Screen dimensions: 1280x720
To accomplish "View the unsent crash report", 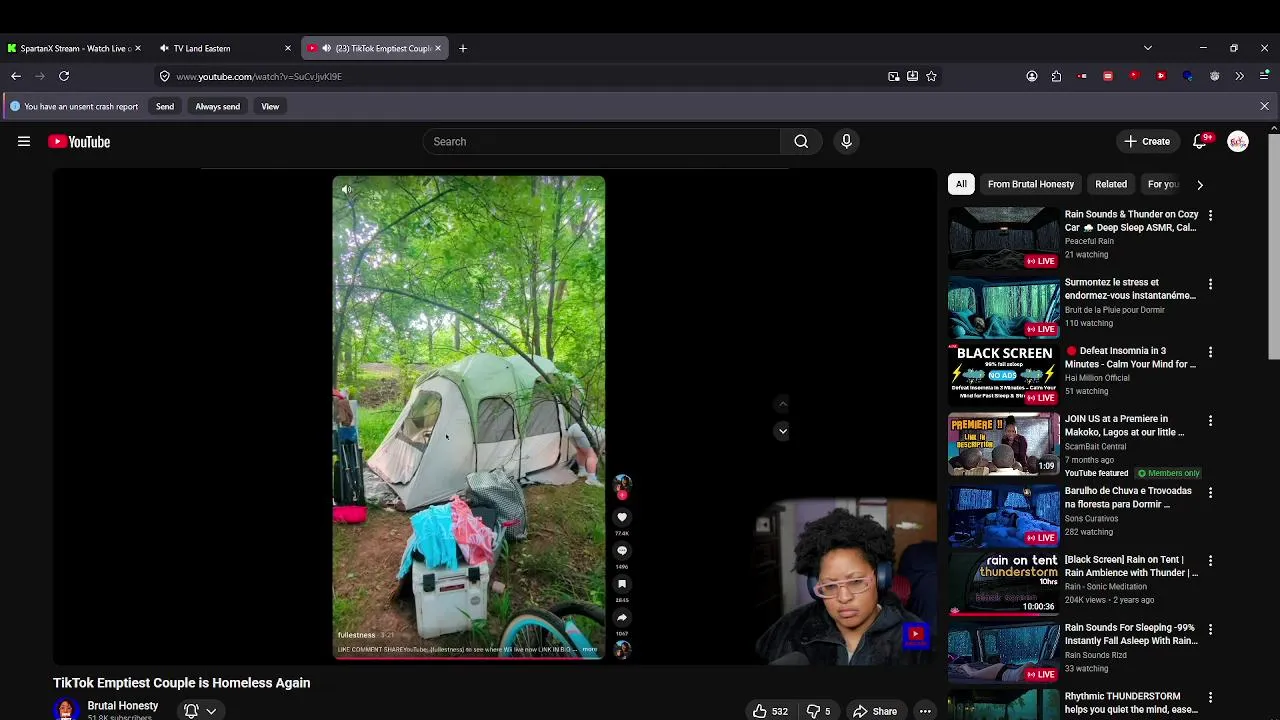I will click(x=270, y=106).
